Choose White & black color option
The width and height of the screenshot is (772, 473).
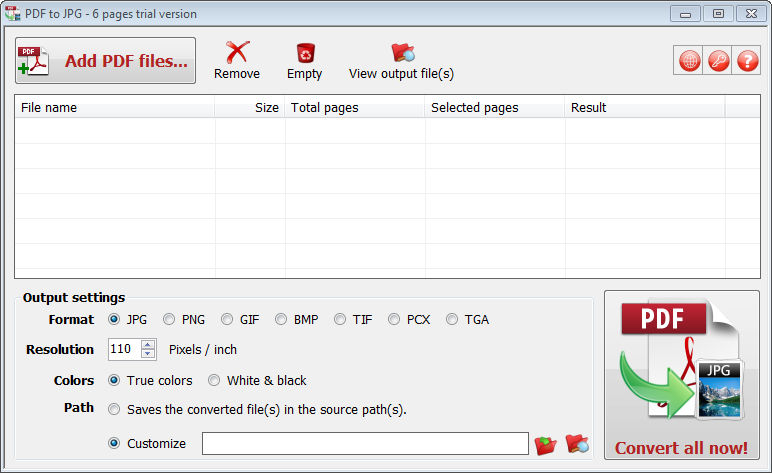tap(214, 380)
